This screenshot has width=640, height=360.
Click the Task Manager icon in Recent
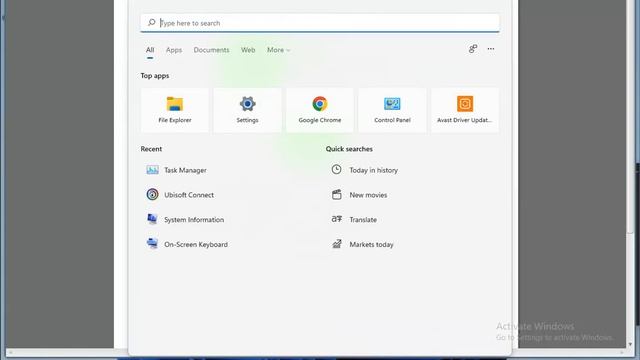[152, 170]
